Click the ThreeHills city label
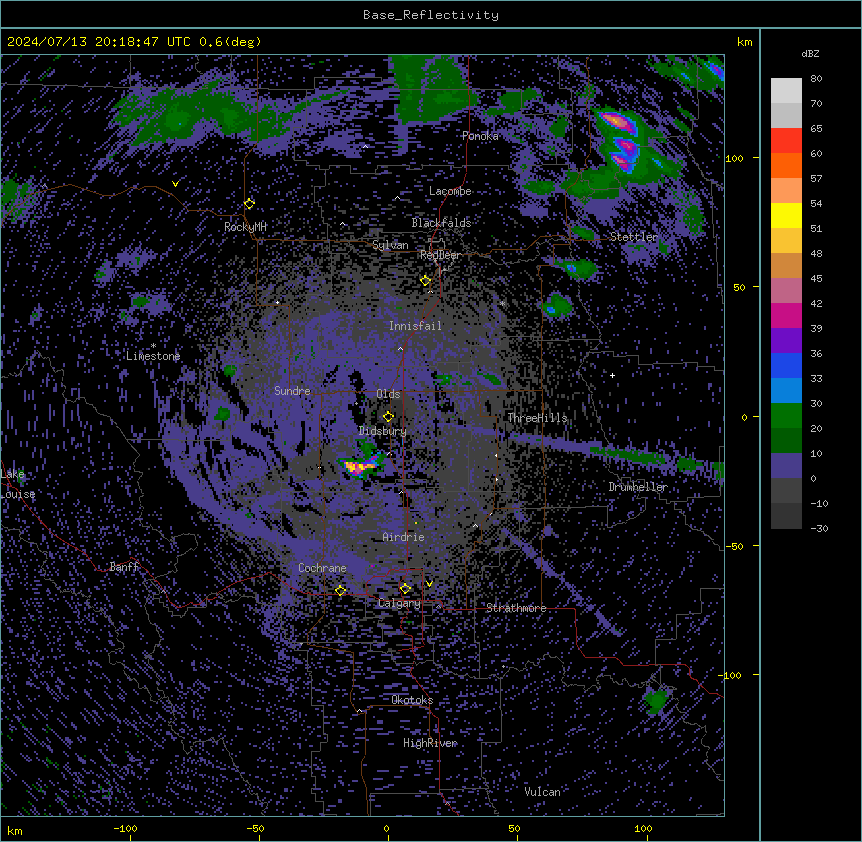The image size is (862, 842). click(537, 418)
